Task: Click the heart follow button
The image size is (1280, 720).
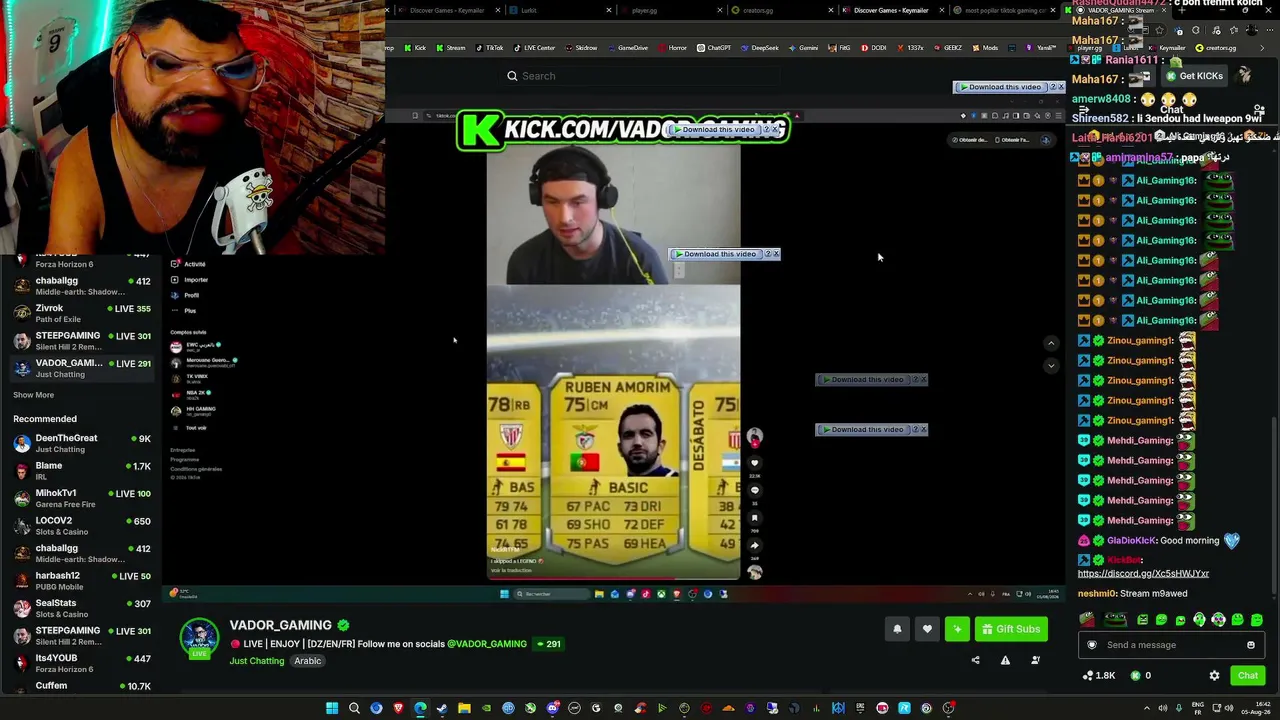Action: [x=927, y=629]
